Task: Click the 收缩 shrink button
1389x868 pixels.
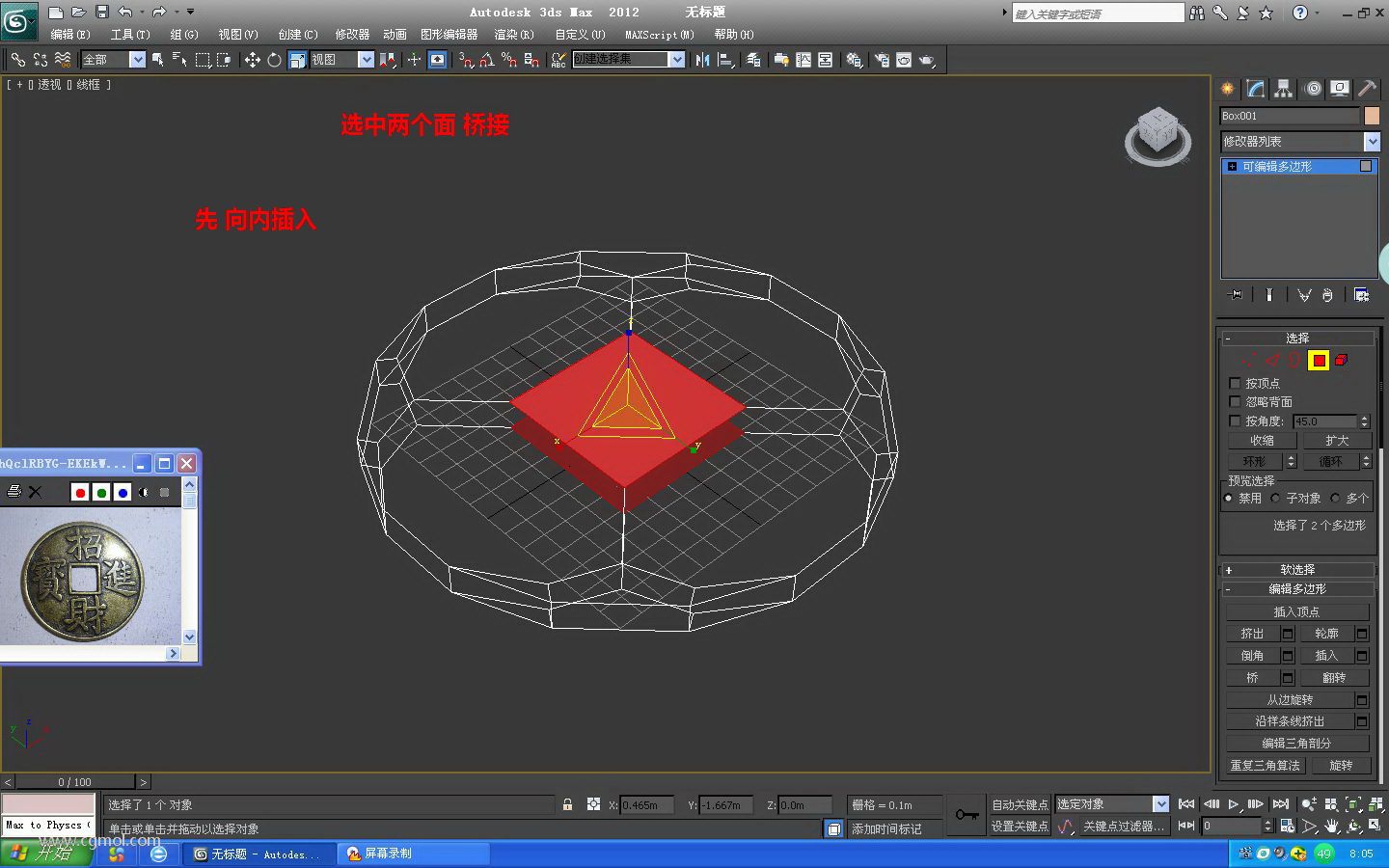Action: click(1262, 441)
